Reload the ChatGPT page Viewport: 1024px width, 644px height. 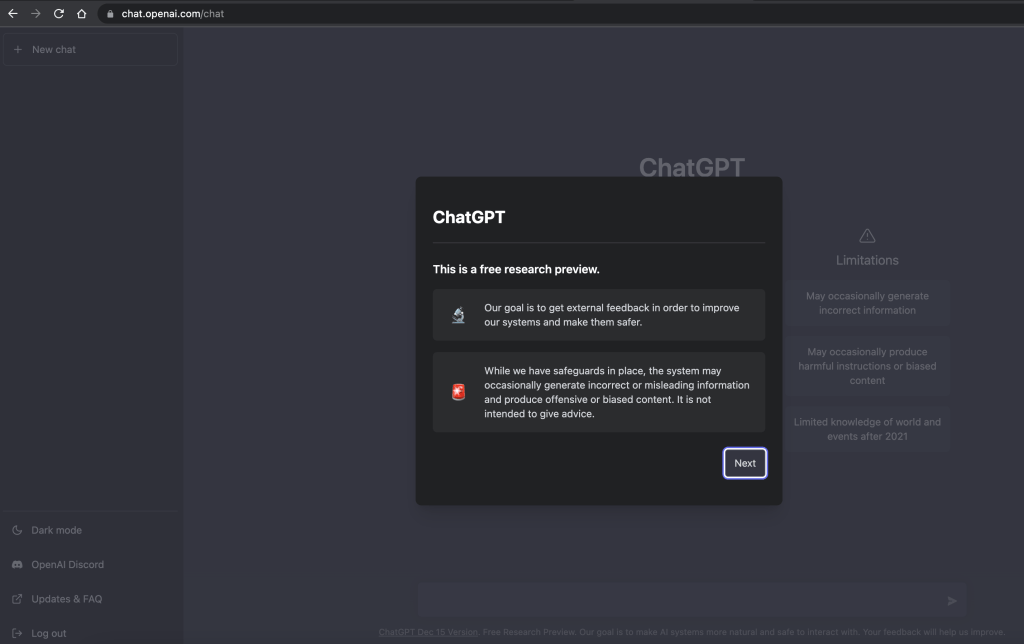tap(59, 14)
